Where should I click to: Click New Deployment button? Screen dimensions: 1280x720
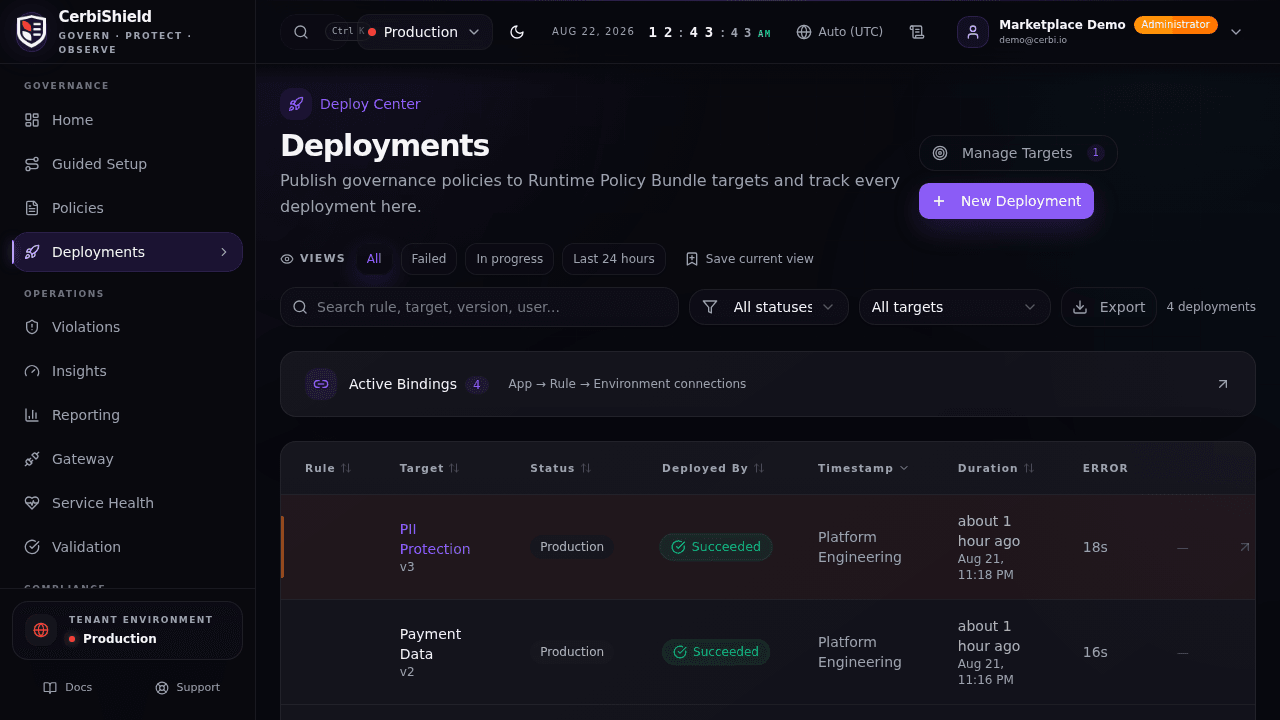pos(1006,201)
